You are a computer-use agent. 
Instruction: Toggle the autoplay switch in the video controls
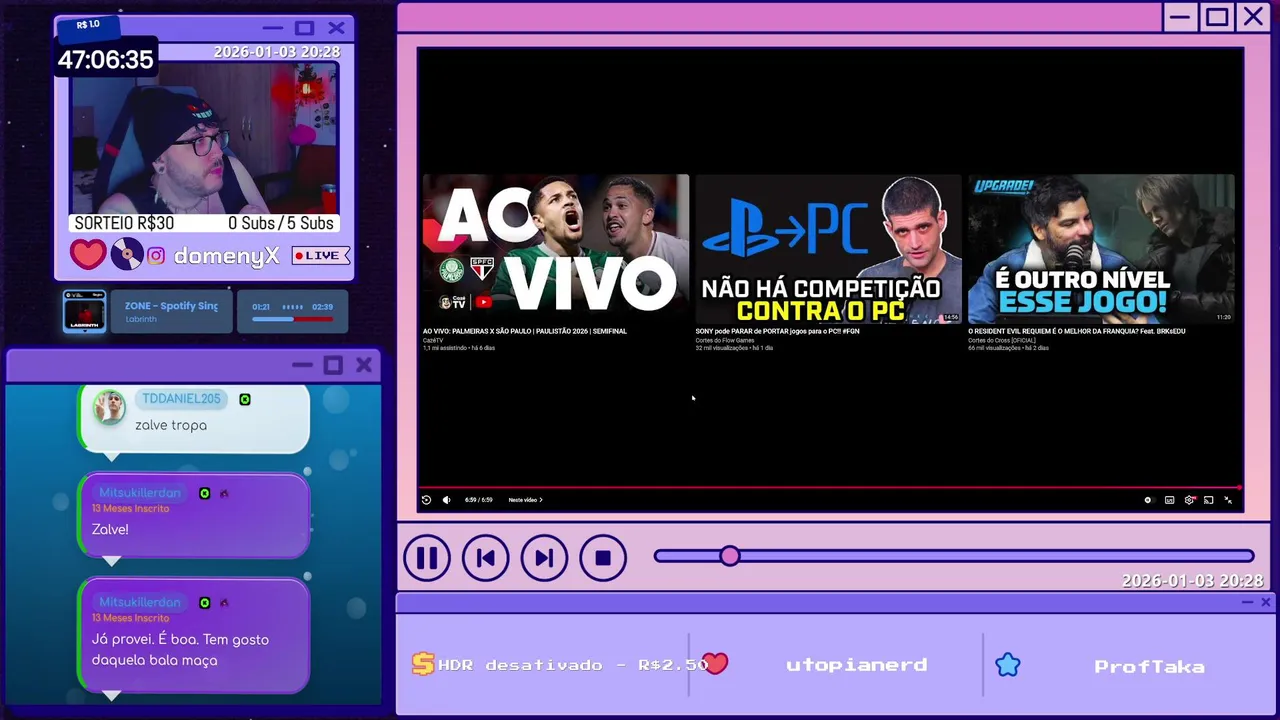coord(1148,500)
